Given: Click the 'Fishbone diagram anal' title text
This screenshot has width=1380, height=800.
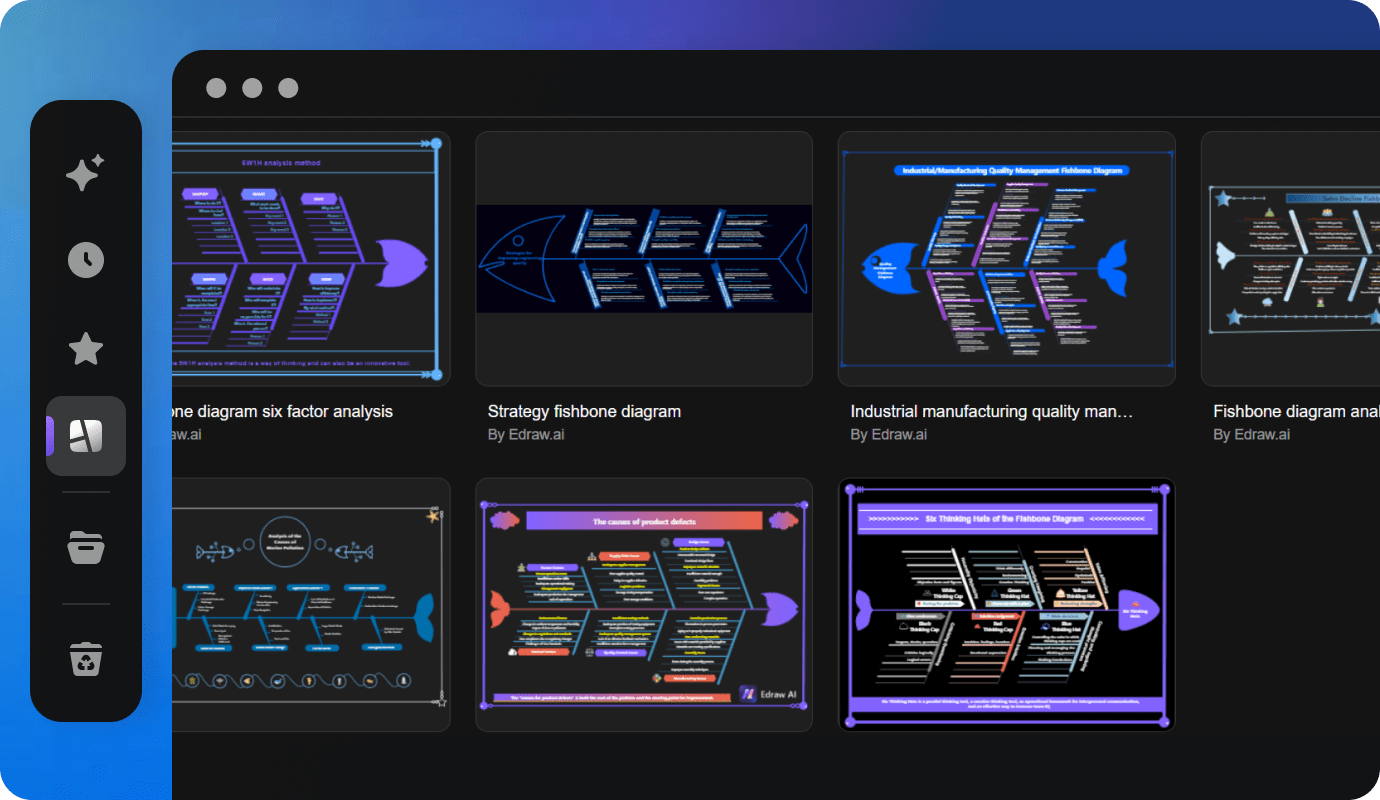Looking at the screenshot, I should pos(1296,411).
